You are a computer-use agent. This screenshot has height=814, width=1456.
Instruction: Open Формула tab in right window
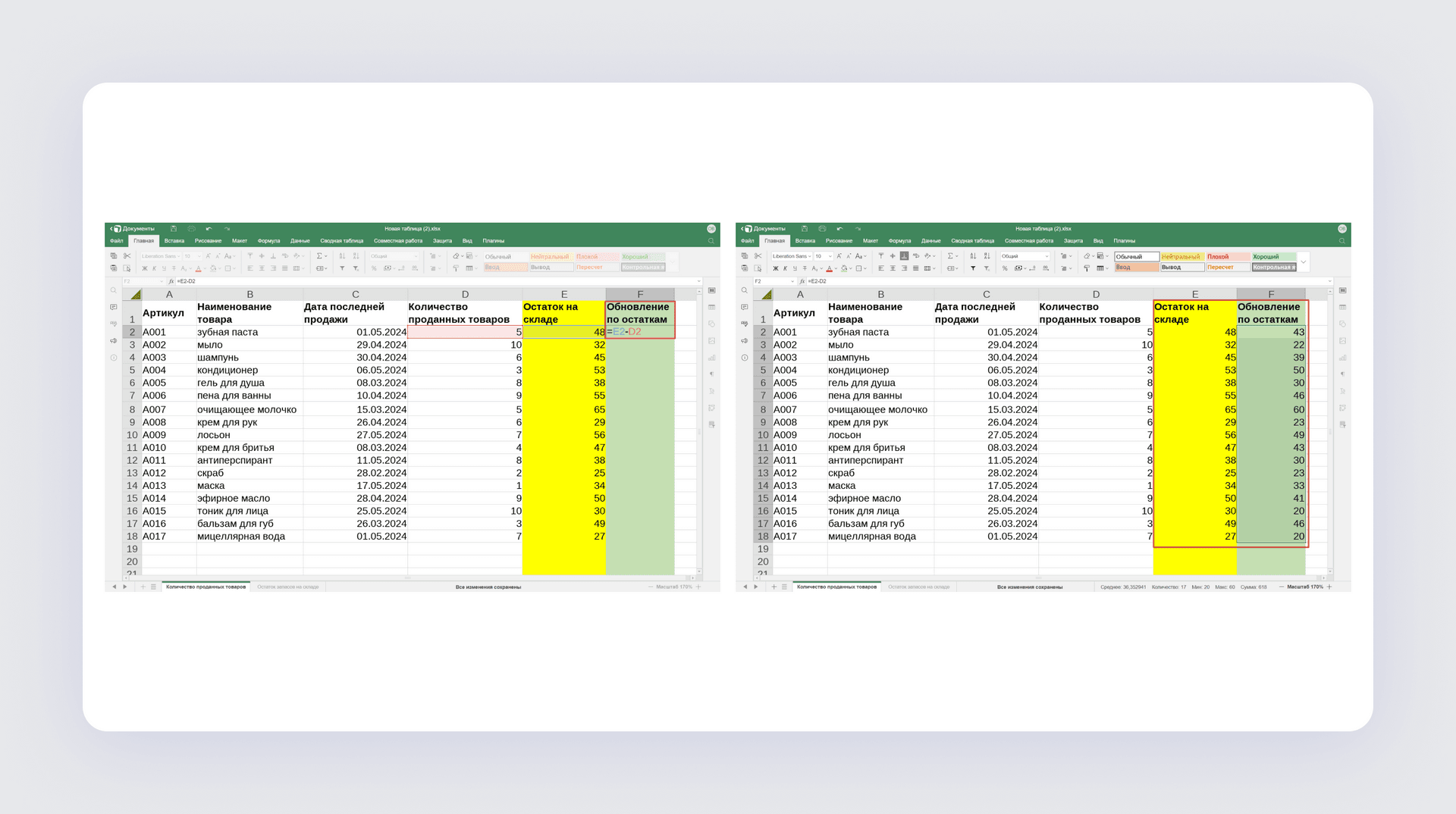pyautogui.click(x=899, y=241)
